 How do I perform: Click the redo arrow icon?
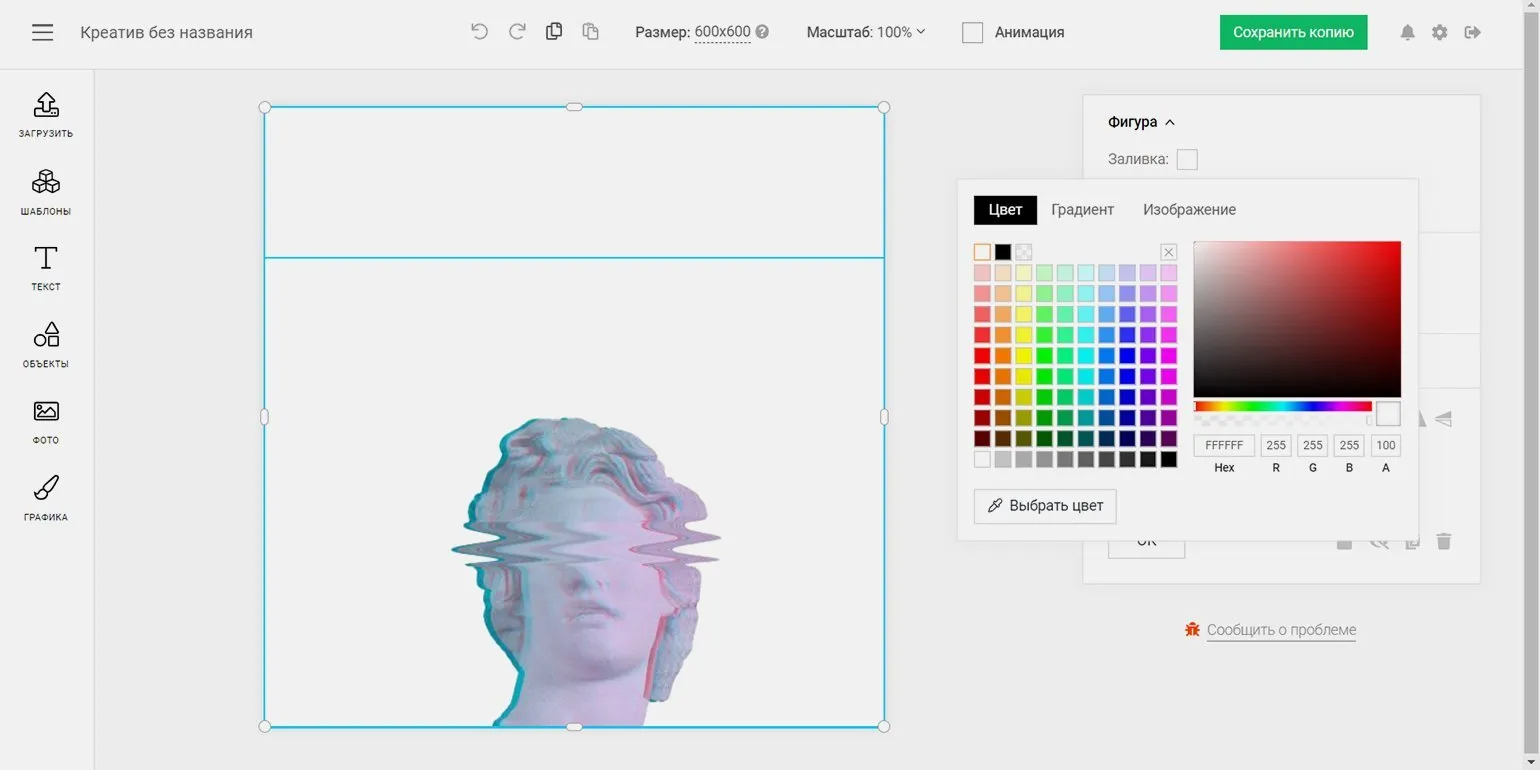517,32
